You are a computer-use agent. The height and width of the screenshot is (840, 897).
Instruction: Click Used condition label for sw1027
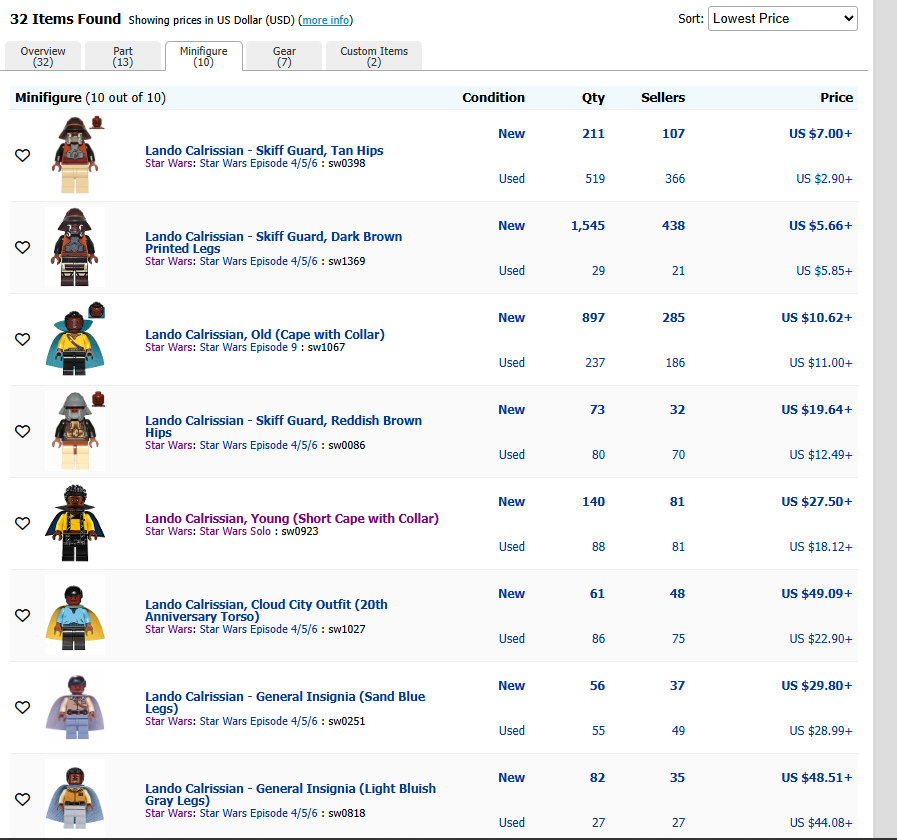[511, 639]
